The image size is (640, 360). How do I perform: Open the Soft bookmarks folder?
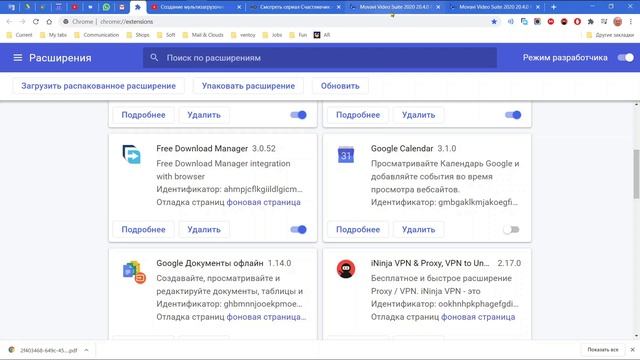pos(166,35)
